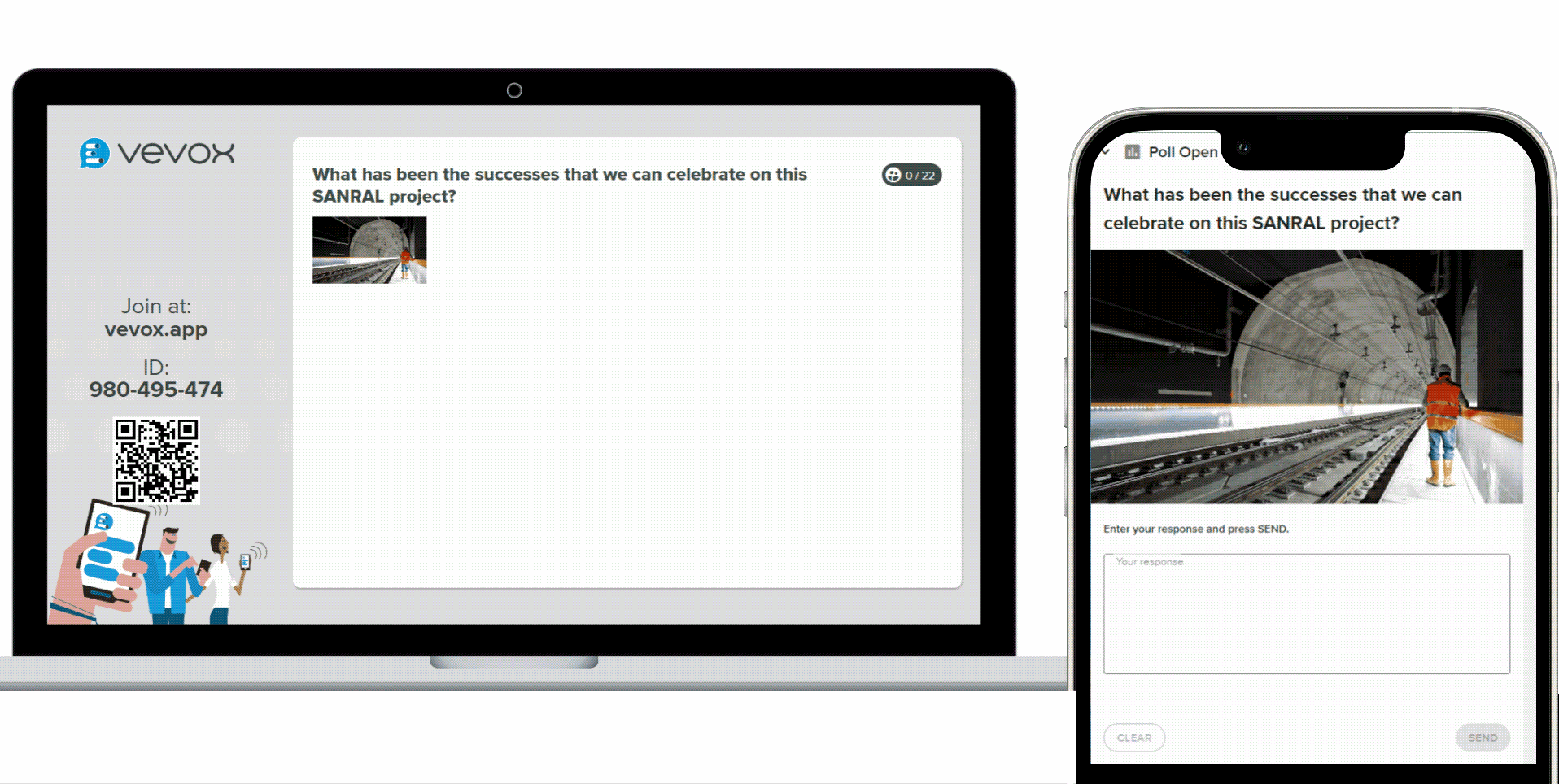
Task: Click the SANRAL poll question title on laptop
Action: point(560,185)
